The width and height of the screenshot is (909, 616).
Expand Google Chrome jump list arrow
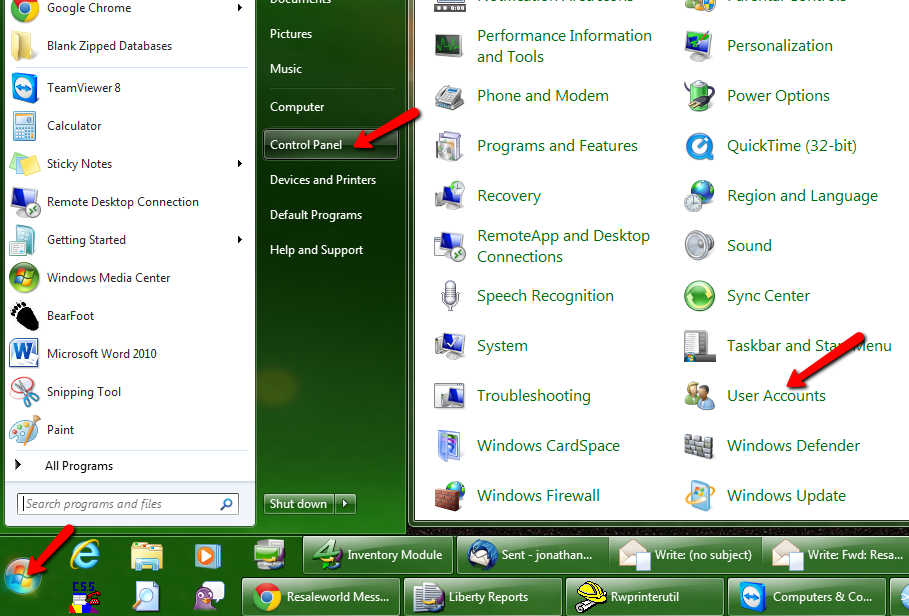[240, 8]
